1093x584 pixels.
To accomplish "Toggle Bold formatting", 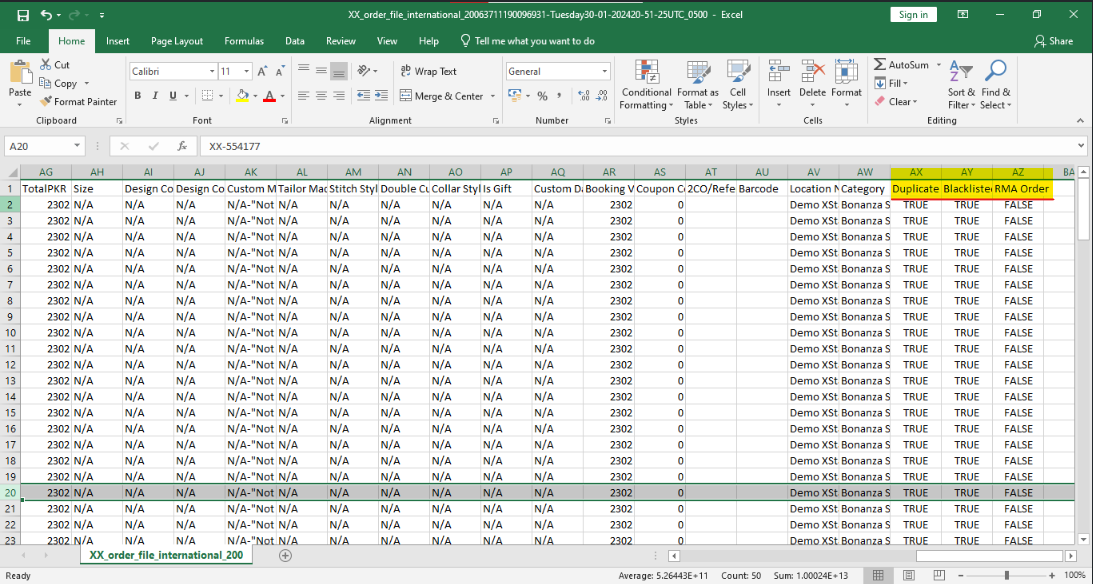I will [137, 96].
